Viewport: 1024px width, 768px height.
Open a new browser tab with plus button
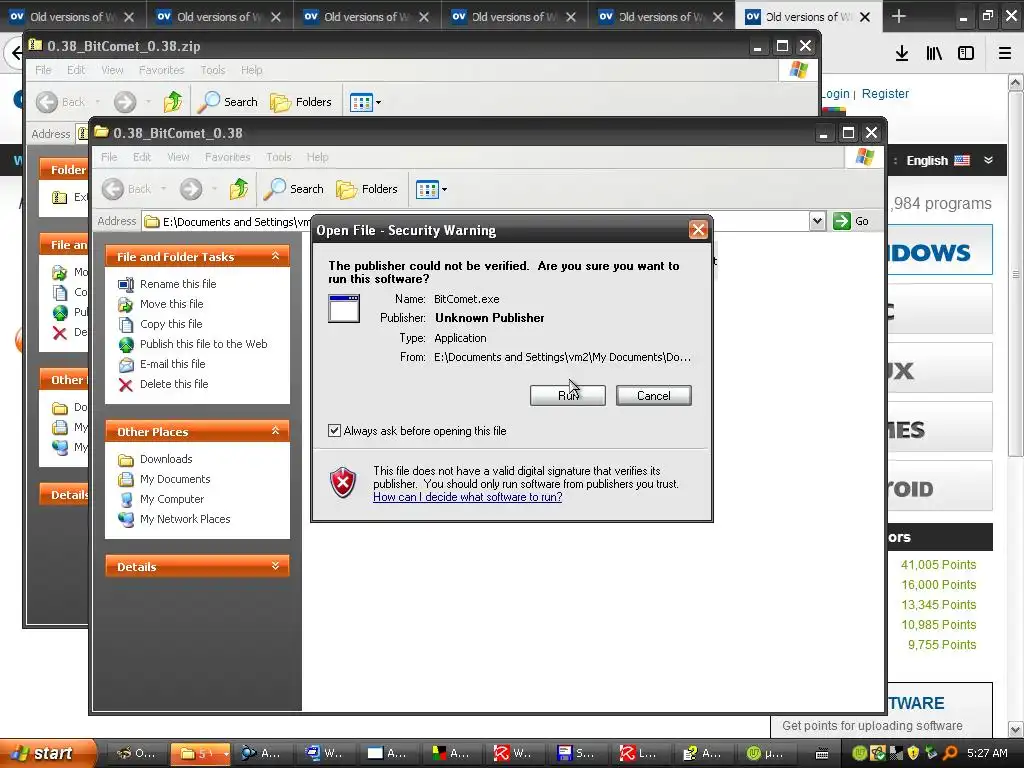[899, 16]
